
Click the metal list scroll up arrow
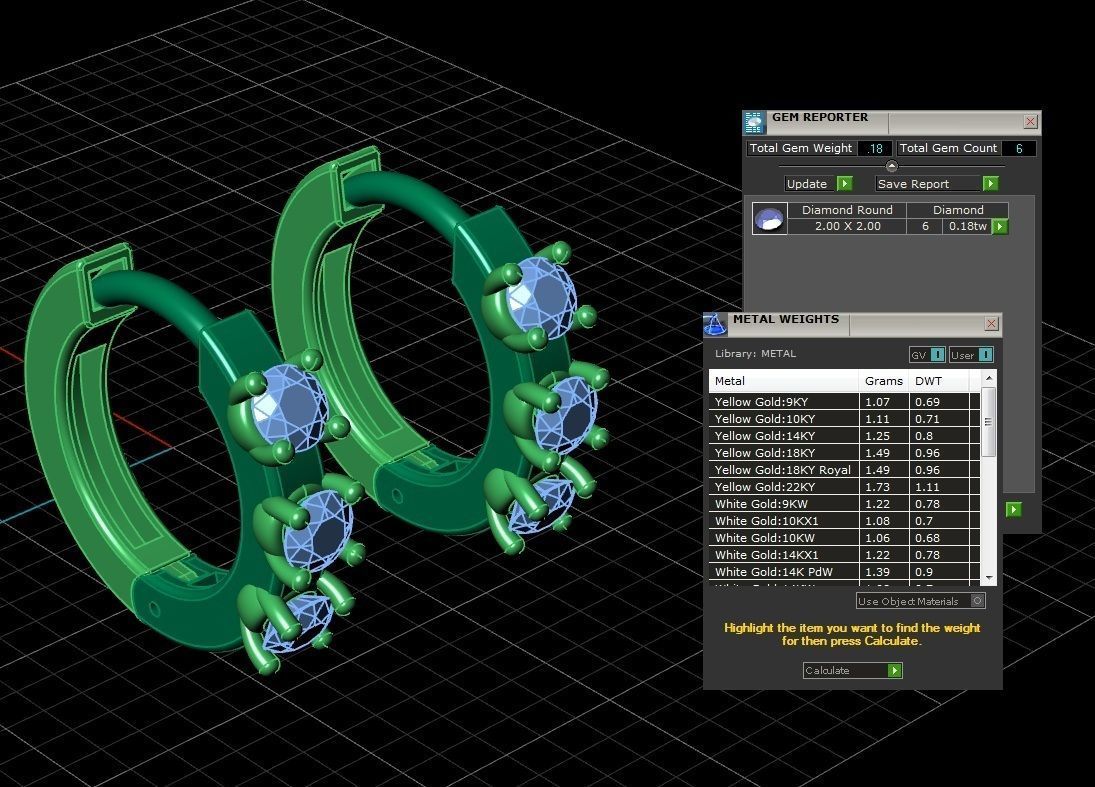pos(989,378)
